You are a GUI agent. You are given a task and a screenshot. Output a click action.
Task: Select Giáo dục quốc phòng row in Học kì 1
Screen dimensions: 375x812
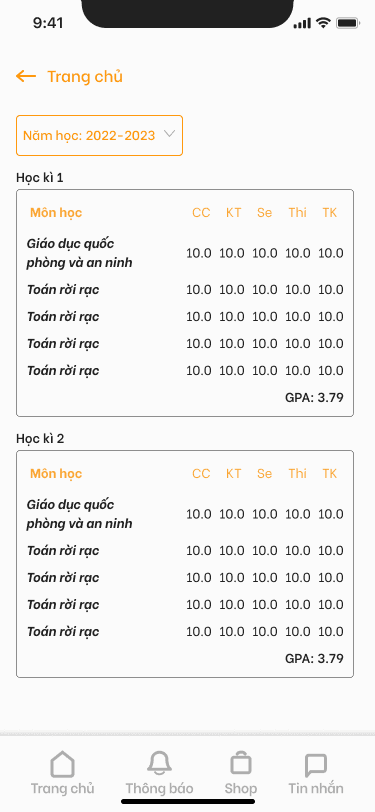point(185,253)
